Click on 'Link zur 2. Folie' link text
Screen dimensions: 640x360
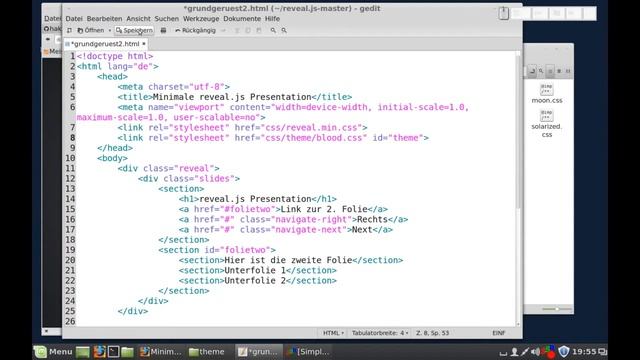(324, 209)
